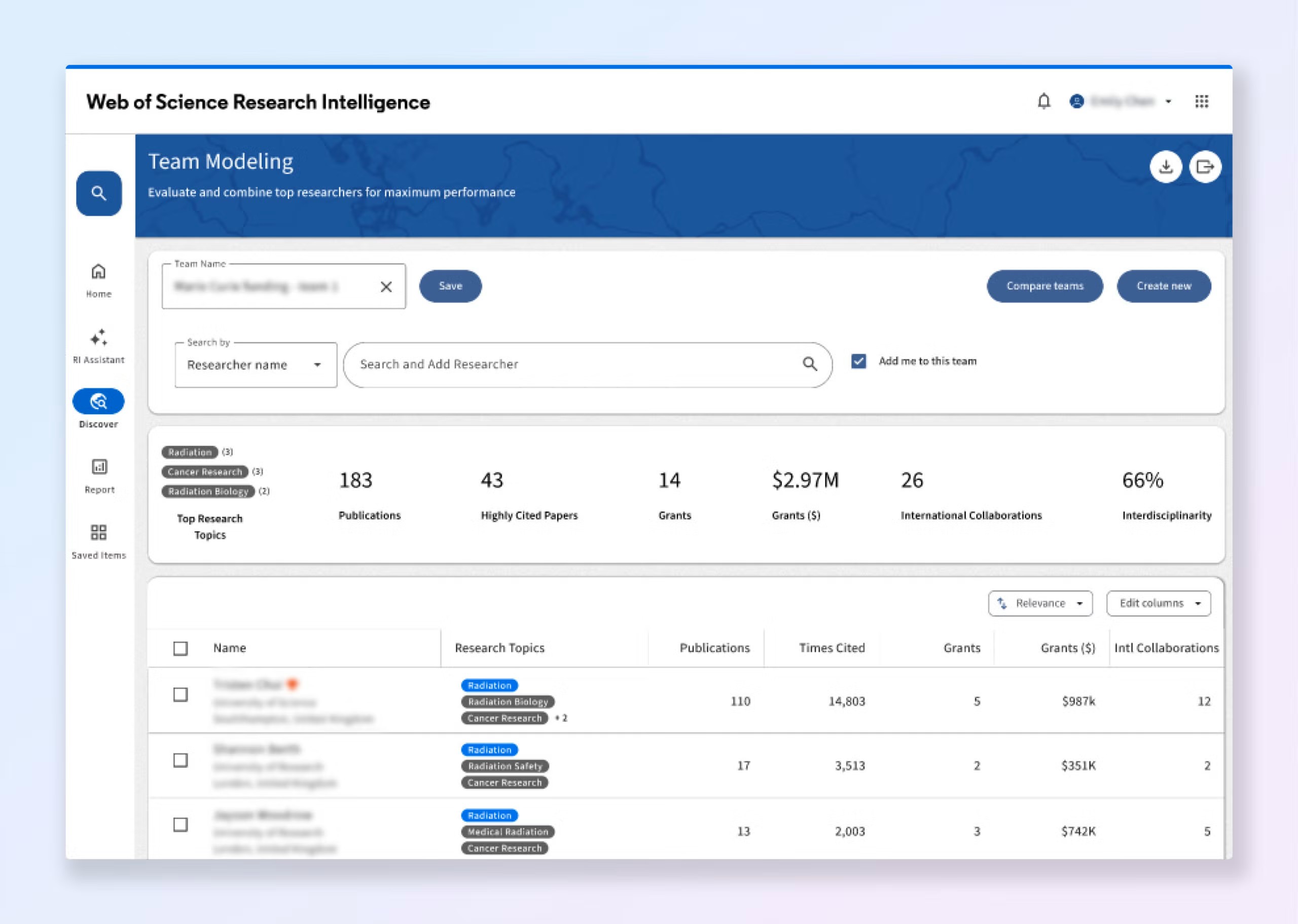Click the +2 more topics indicator

point(561,718)
